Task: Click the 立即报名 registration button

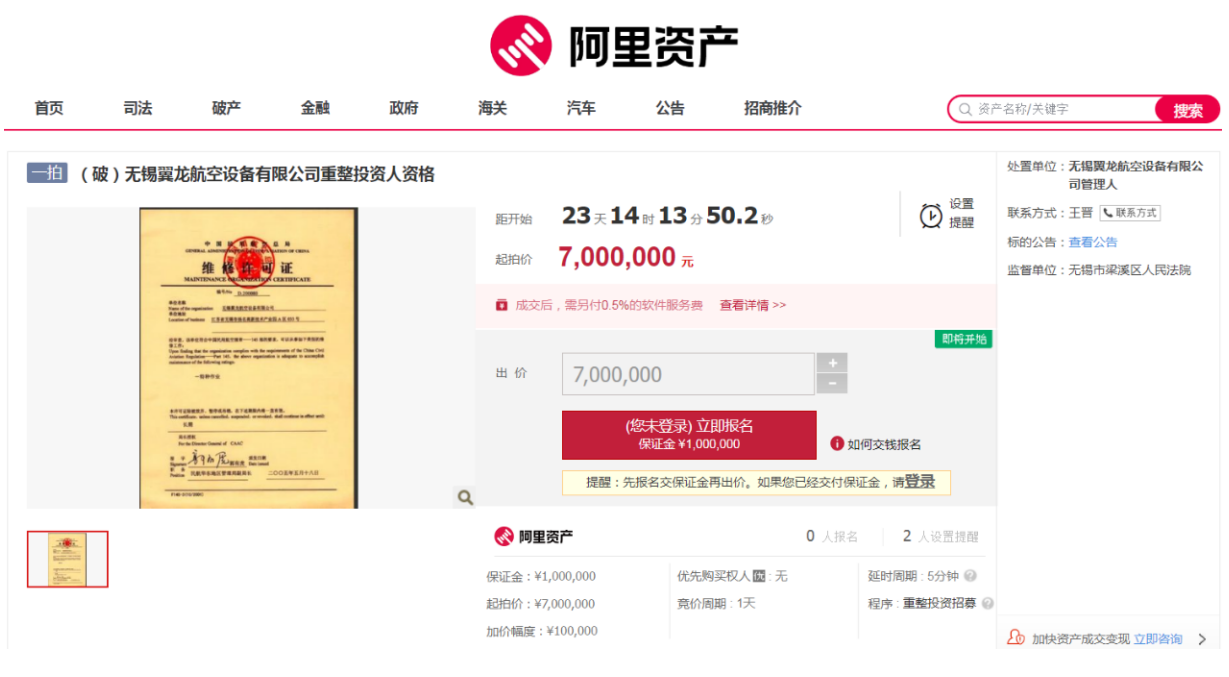Action: pos(689,435)
